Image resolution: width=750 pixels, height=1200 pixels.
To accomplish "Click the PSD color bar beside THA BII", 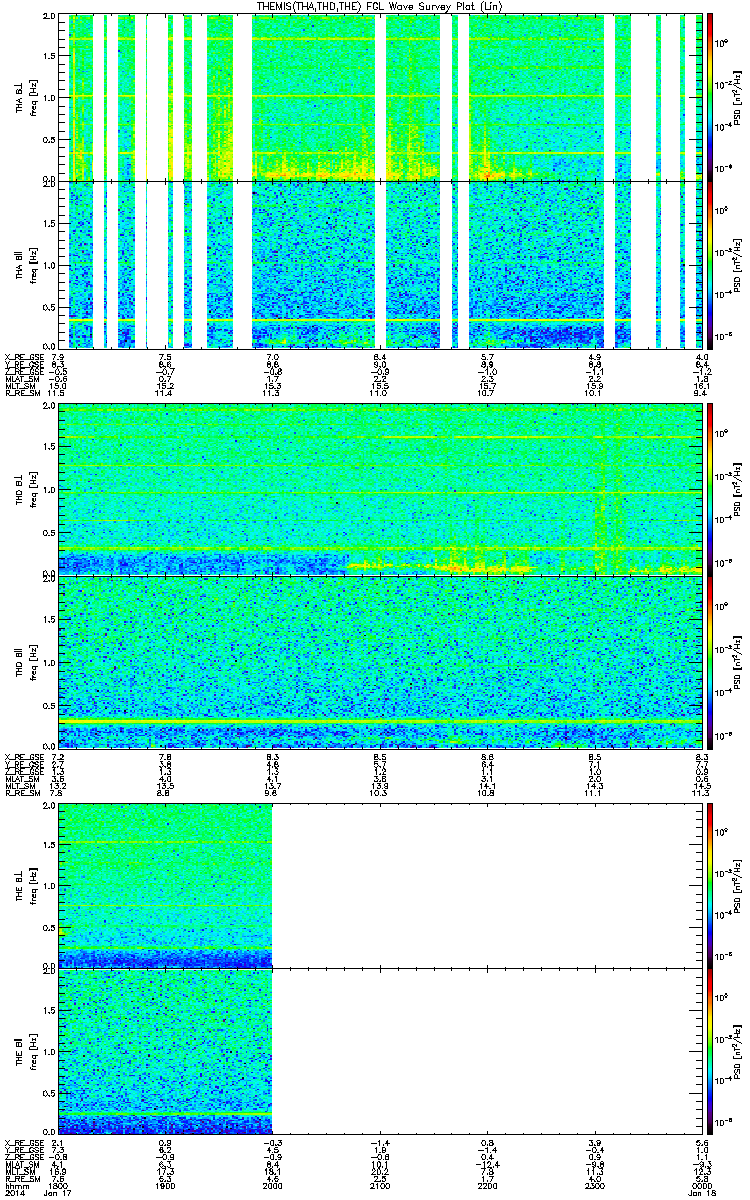I will tap(711, 264).
